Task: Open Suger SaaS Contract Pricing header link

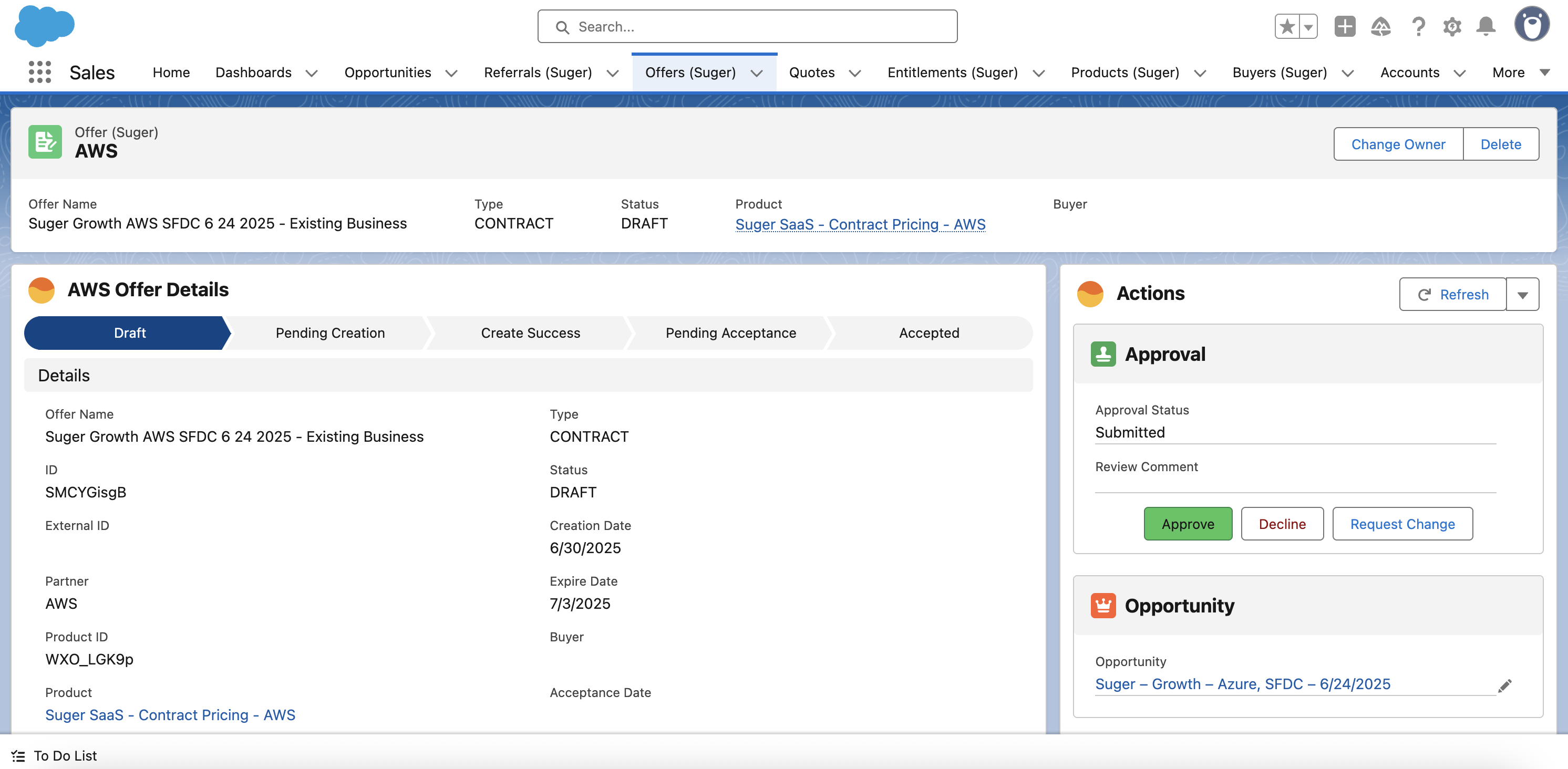Action: click(860, 224)
